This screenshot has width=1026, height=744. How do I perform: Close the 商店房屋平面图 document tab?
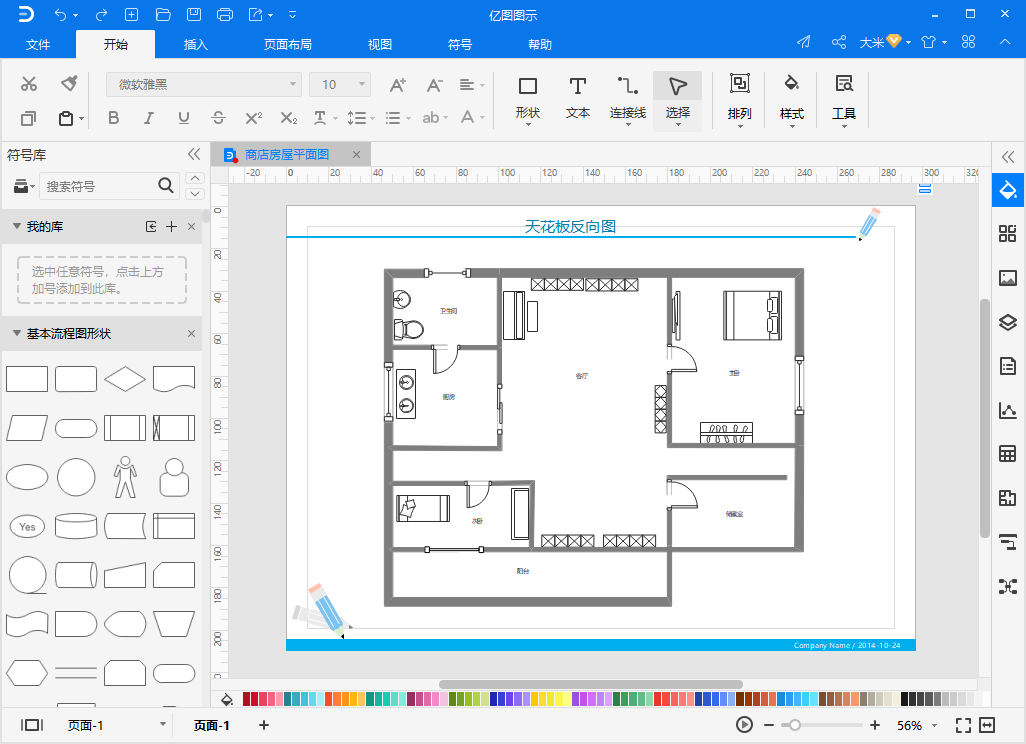tap(357, 154)
